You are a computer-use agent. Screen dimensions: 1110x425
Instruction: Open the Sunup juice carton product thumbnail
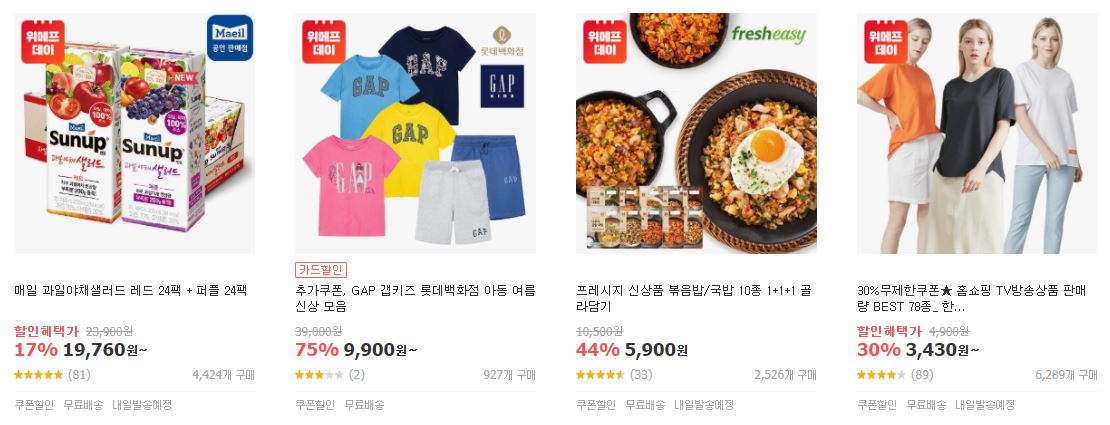135,133
